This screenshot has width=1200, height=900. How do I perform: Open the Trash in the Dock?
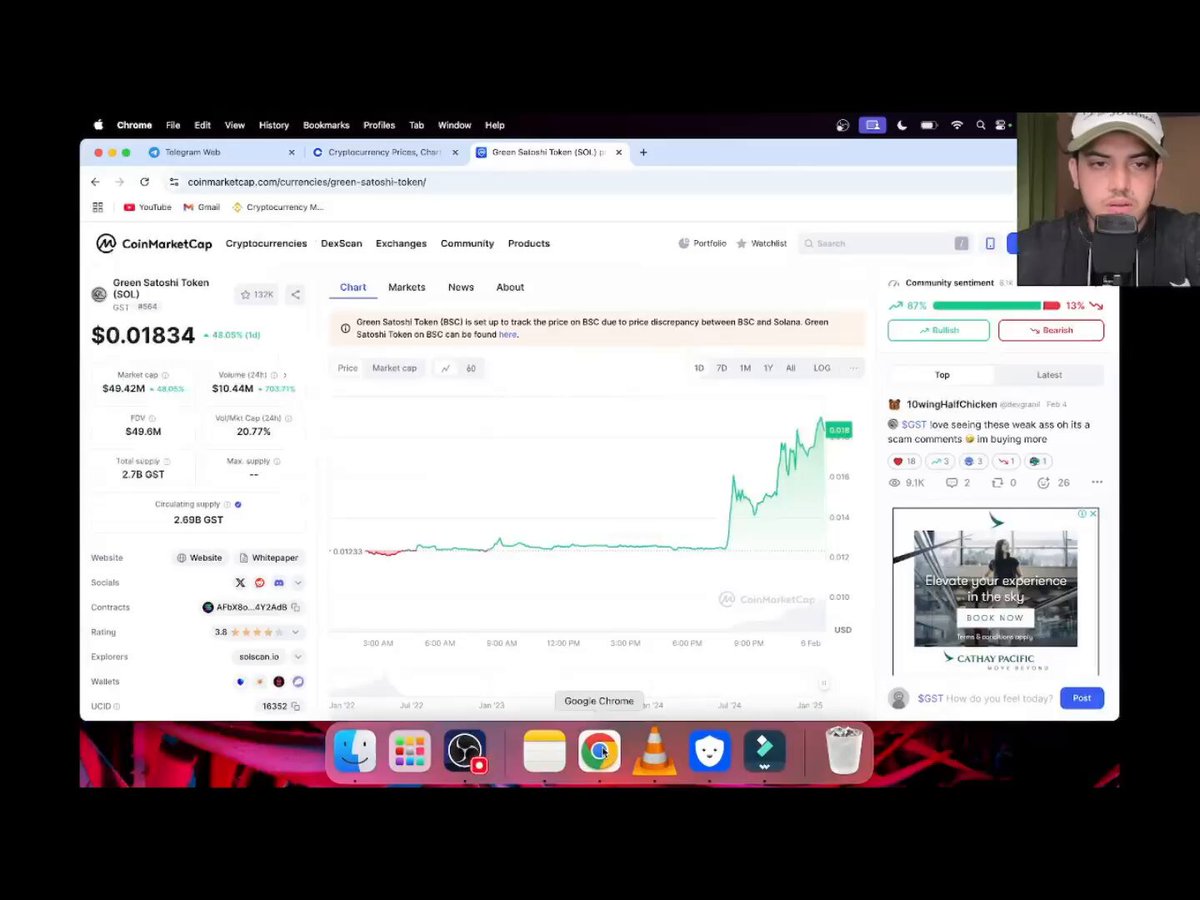click(843, 751)
